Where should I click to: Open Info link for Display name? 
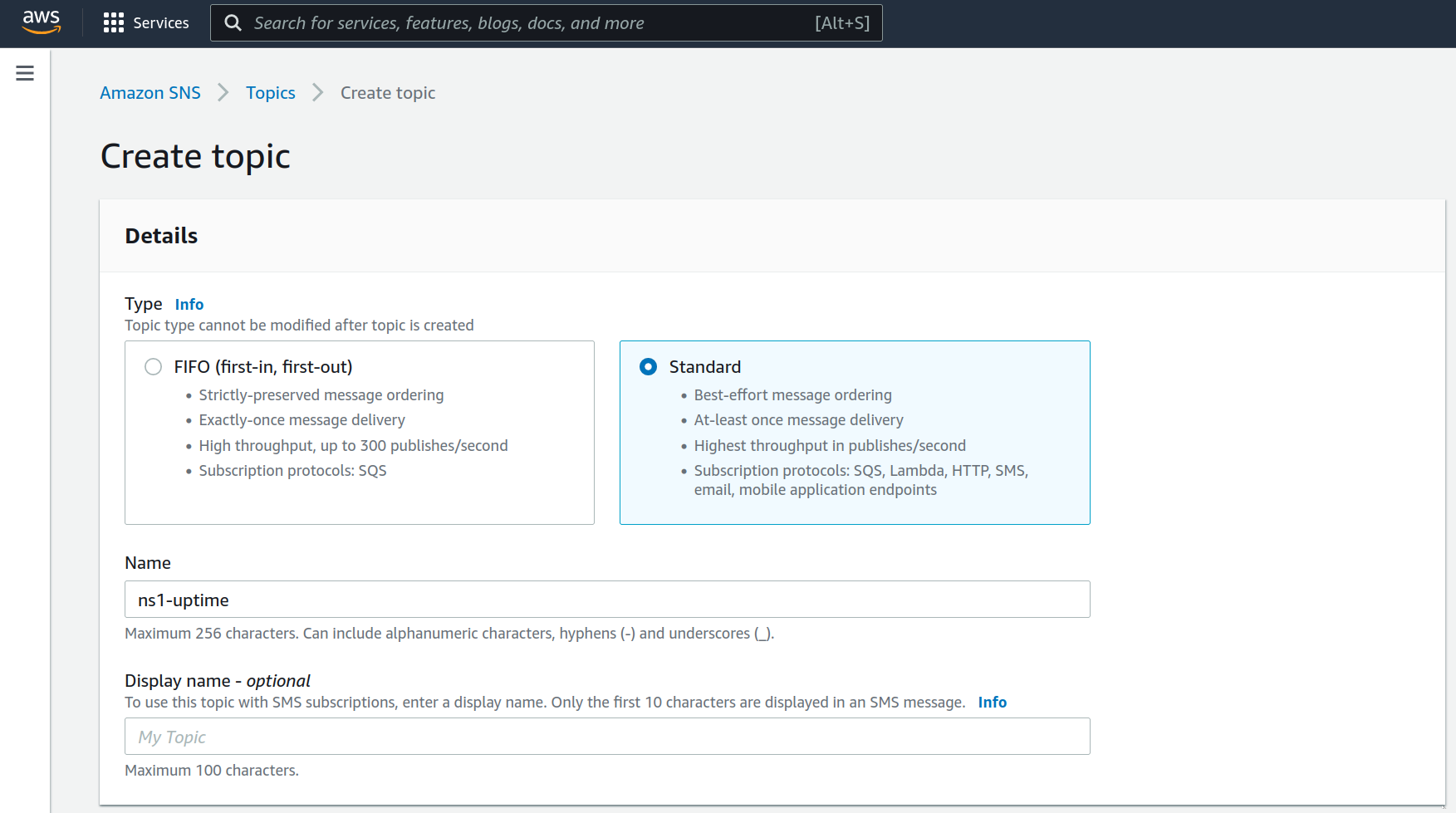[993, 702]
